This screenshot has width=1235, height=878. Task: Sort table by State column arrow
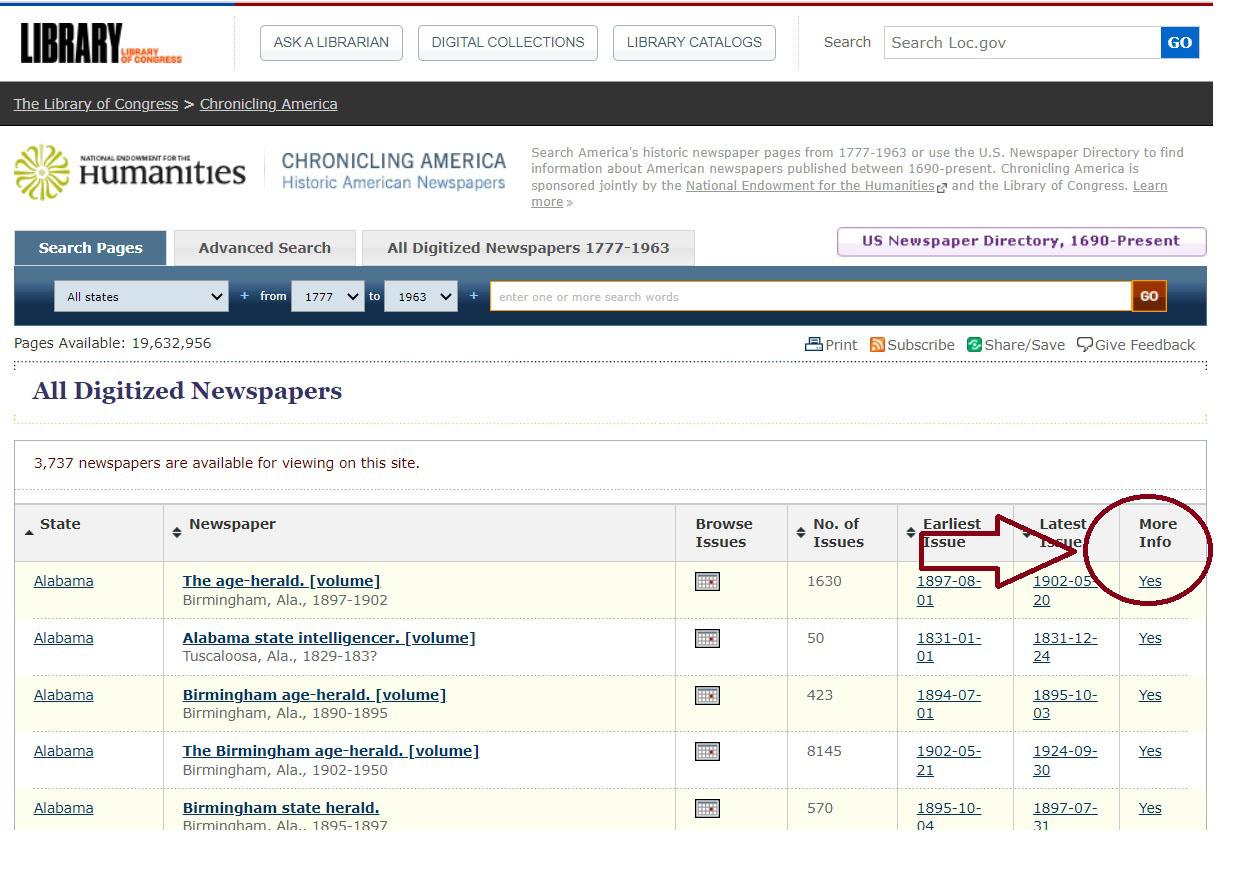pyautogui.click(x=29, y=532)
